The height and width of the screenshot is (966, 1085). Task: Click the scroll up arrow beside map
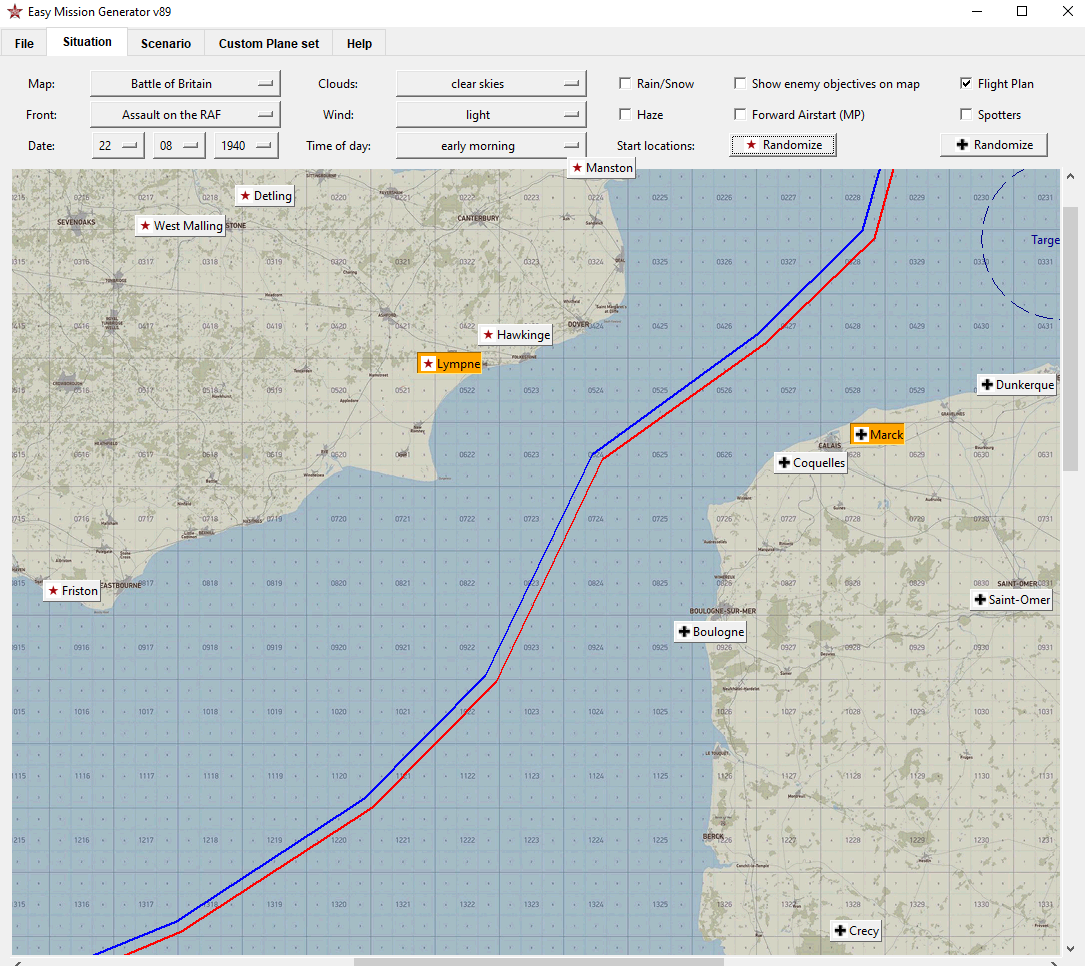[x=1070, y=176]
